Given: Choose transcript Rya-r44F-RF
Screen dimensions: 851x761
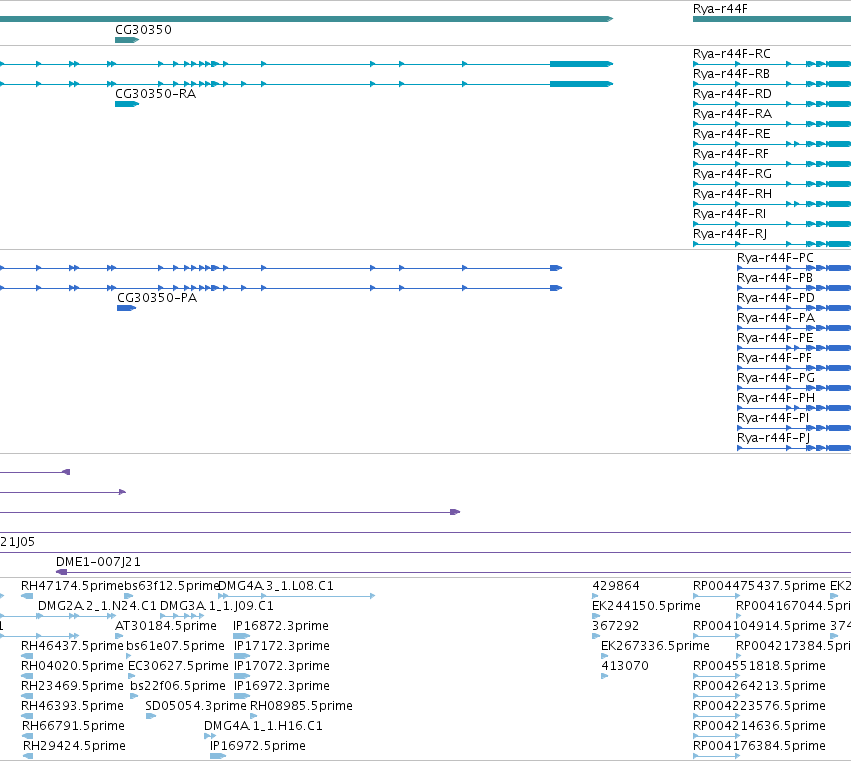Looking at the screenshot, I should point(731,155).
